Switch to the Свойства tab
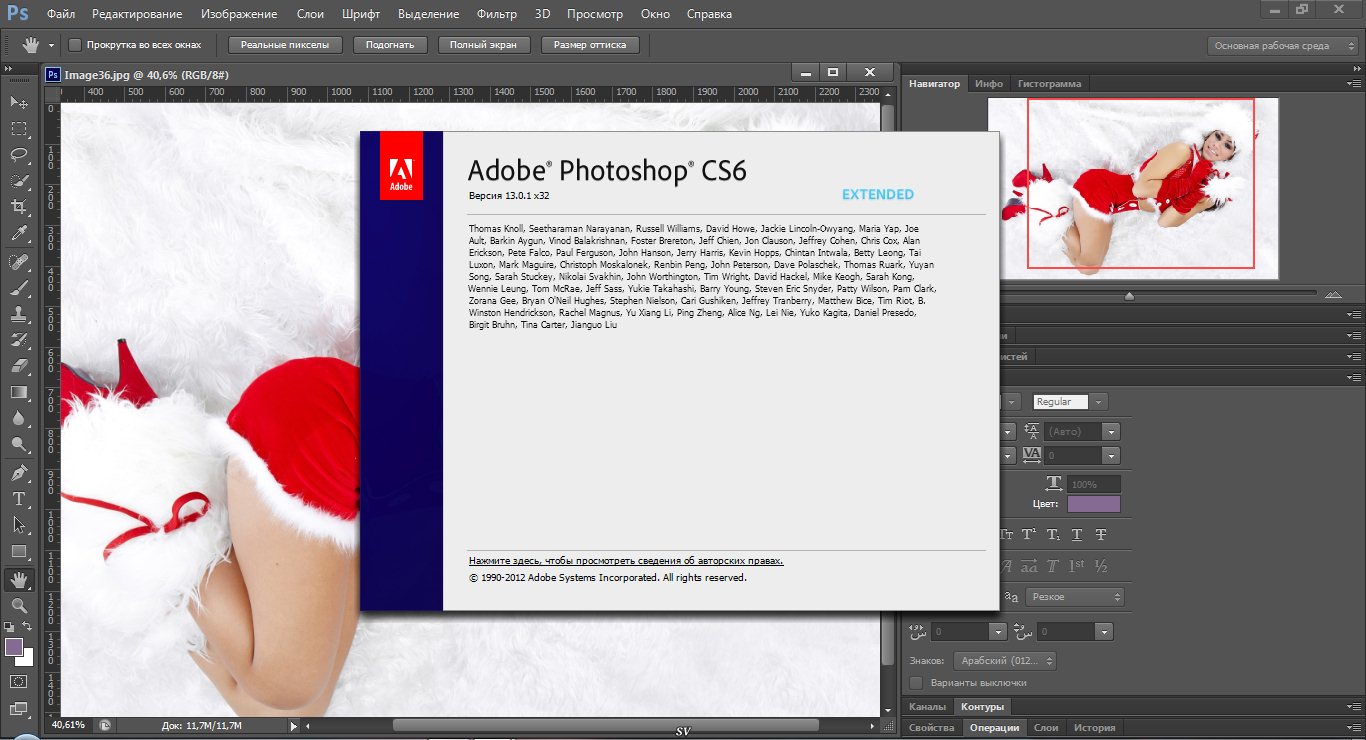The height and width of the screenshot is (740, 1366). (932, 727)
